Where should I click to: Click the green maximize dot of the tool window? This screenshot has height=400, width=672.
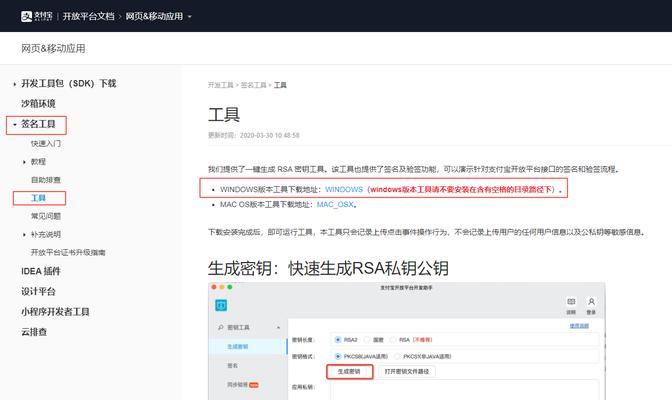[230, 287]
